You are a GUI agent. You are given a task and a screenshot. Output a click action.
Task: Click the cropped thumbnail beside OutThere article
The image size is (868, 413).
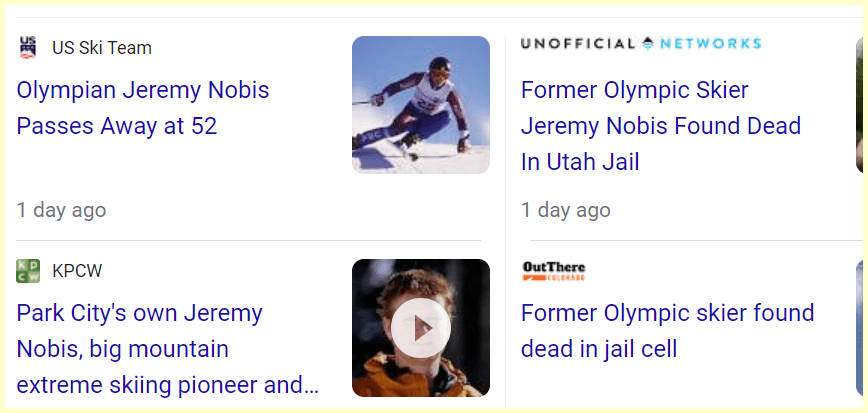tap(861, 328)
